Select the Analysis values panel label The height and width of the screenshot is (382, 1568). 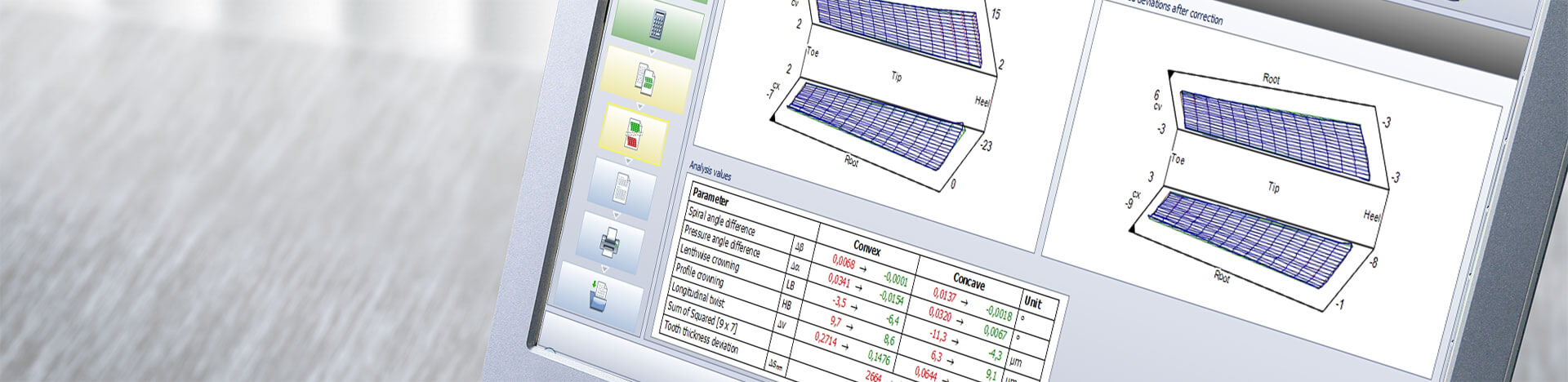pyautogui.click(x=710, y=171)
